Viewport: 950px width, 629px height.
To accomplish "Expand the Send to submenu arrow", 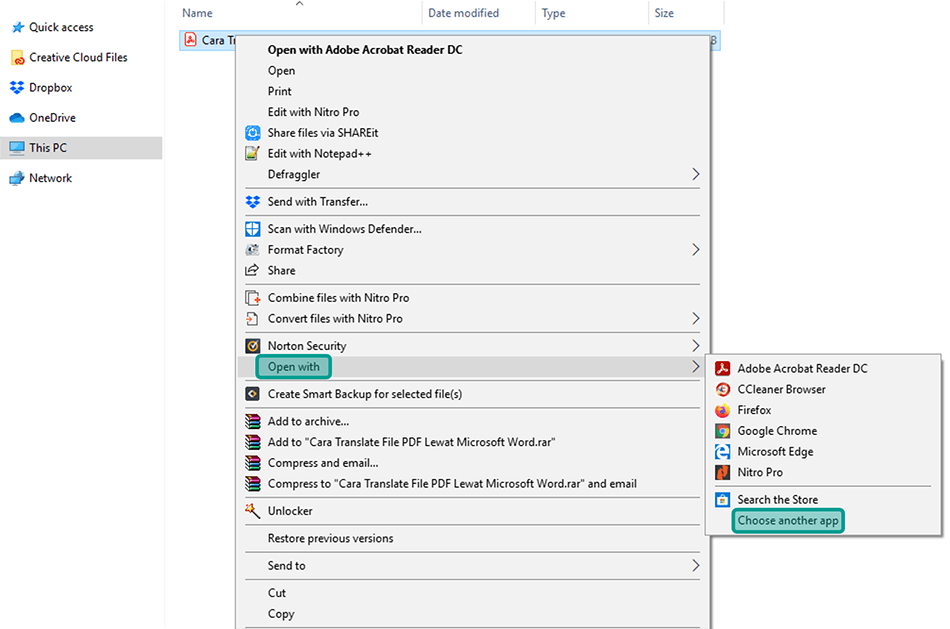I will tap(696, 565).
